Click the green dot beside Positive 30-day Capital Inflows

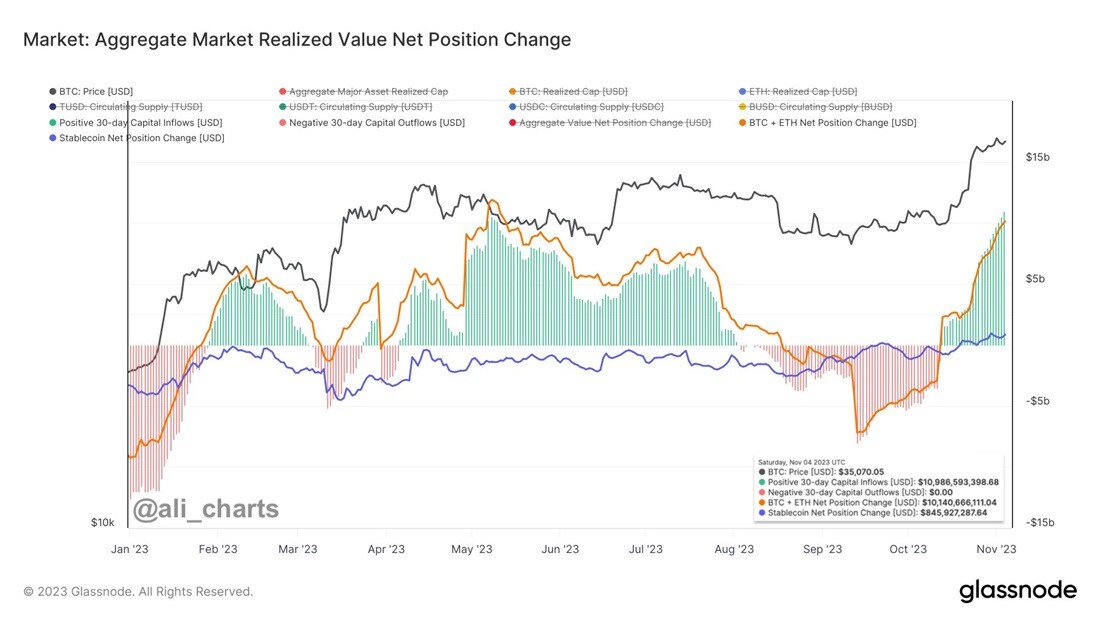pos(53,123)
